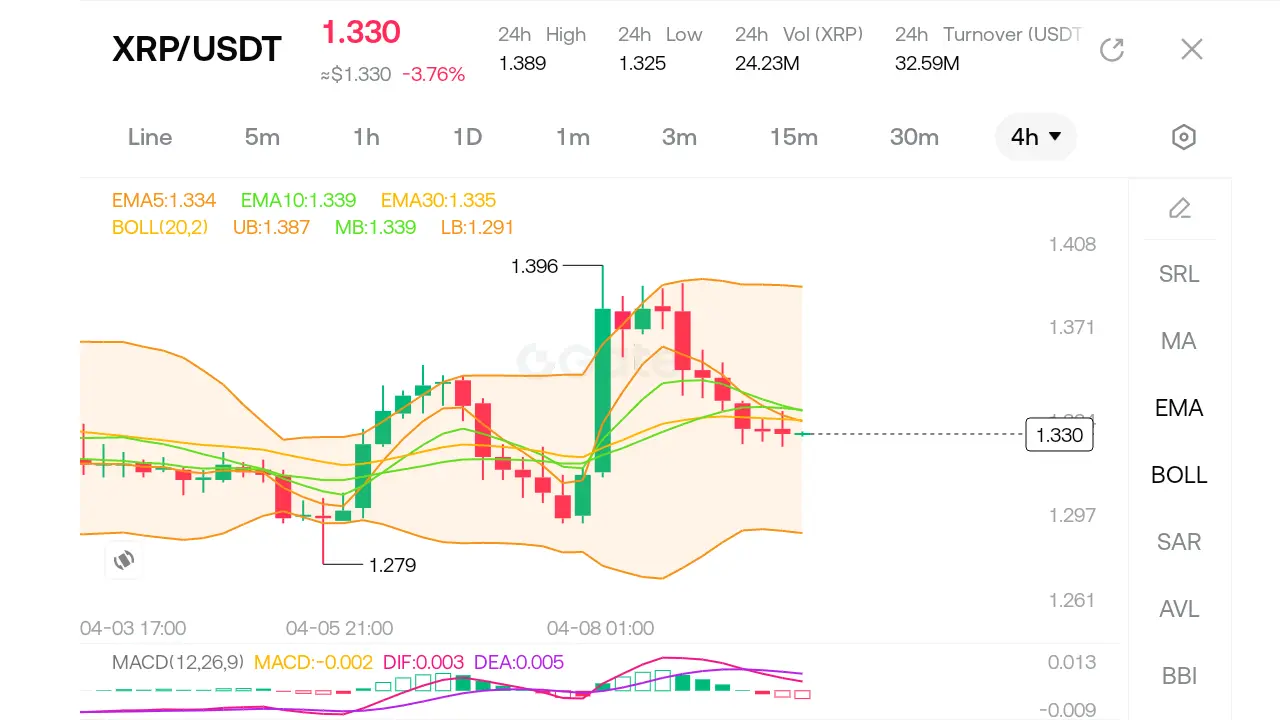The height and width of the screenshot is (720, 1280).
Task: Click the EMA30:1.335 legend label
Action: point(438,200)
